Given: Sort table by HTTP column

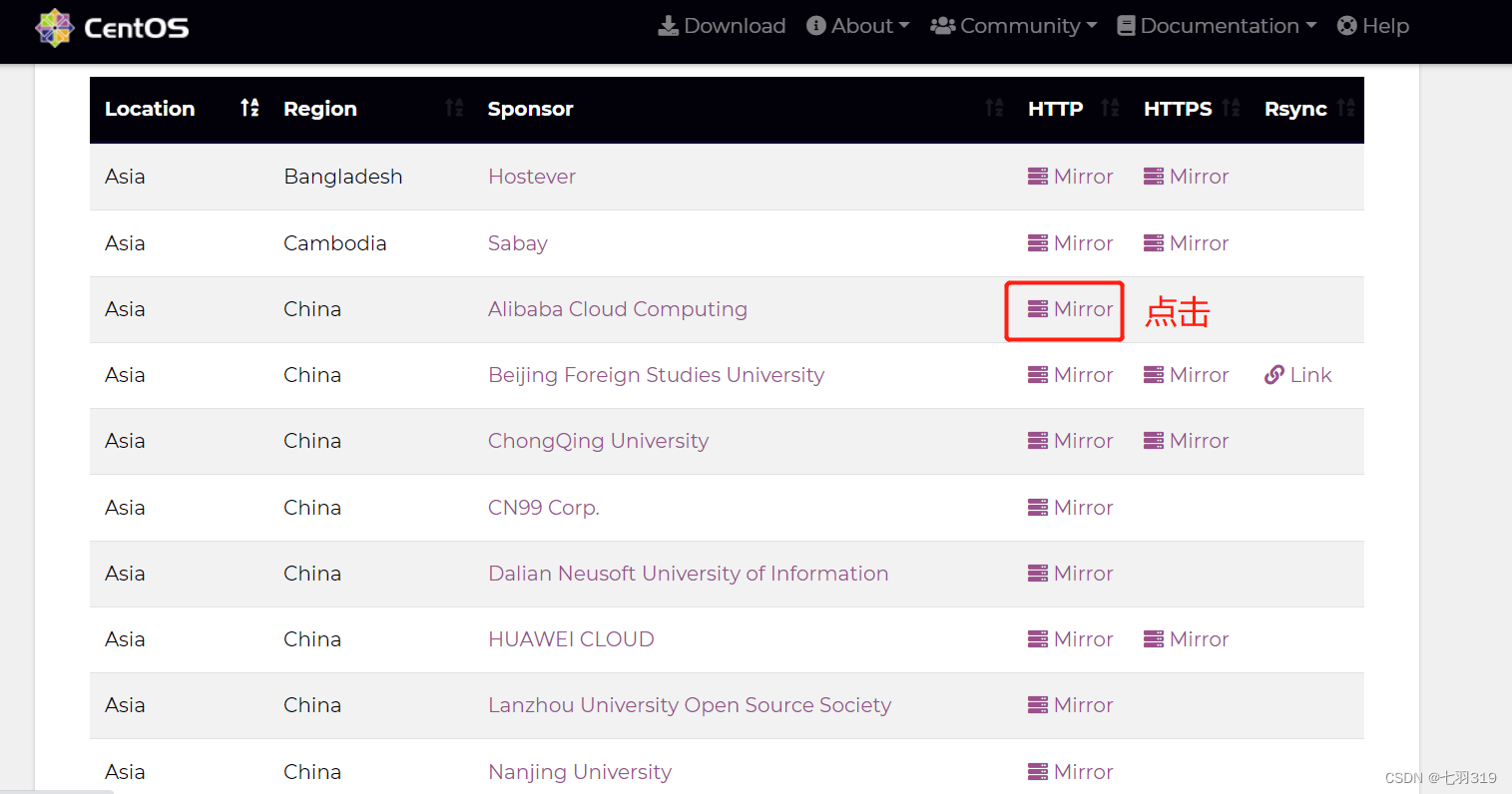Looking at the screenshot, I should point(1072,109).
